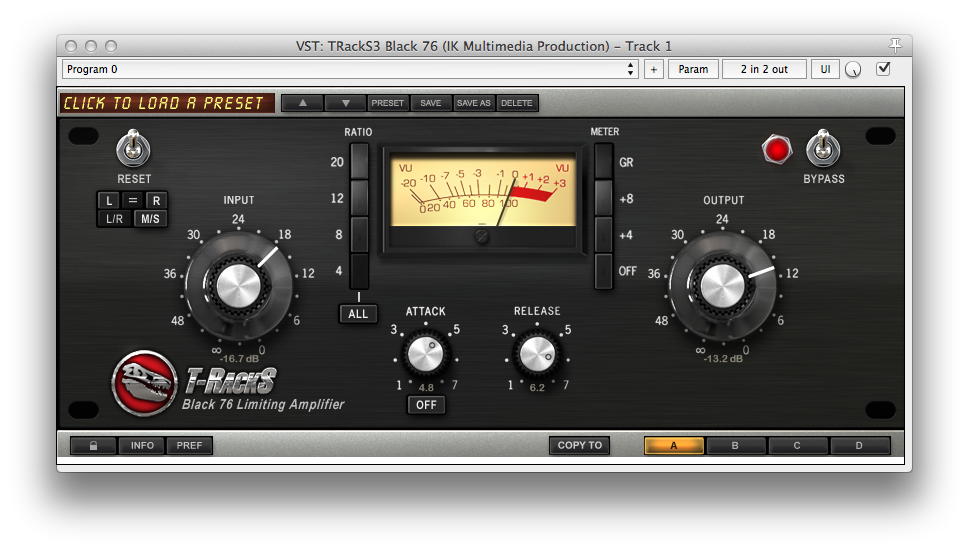Click the red power indicator light
Screen dimensions: 969x551
point(776,149)
